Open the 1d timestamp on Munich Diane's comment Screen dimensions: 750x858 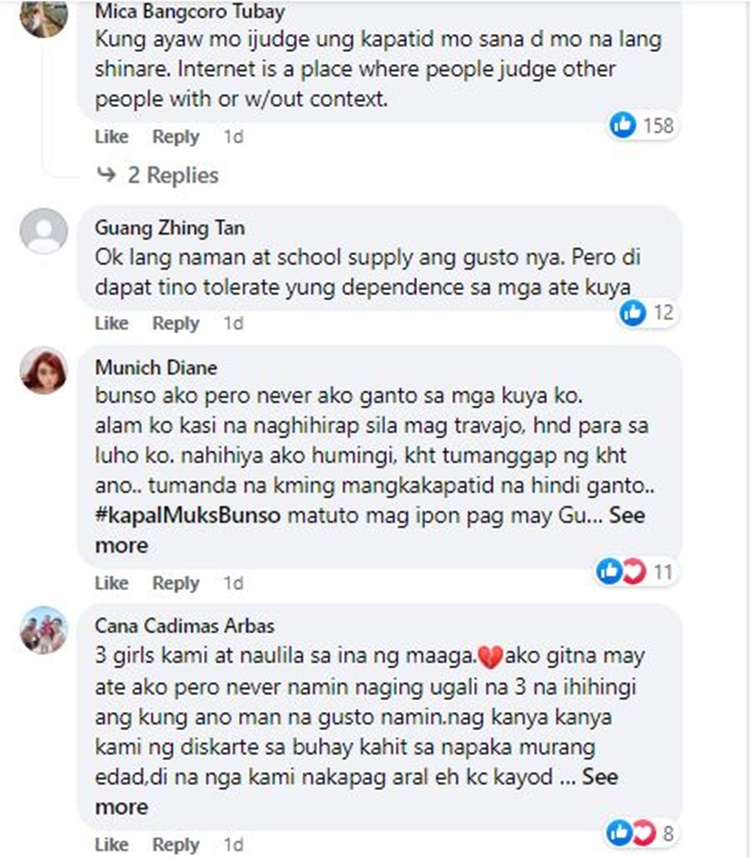pyautogui.click(x=234, y=583)
